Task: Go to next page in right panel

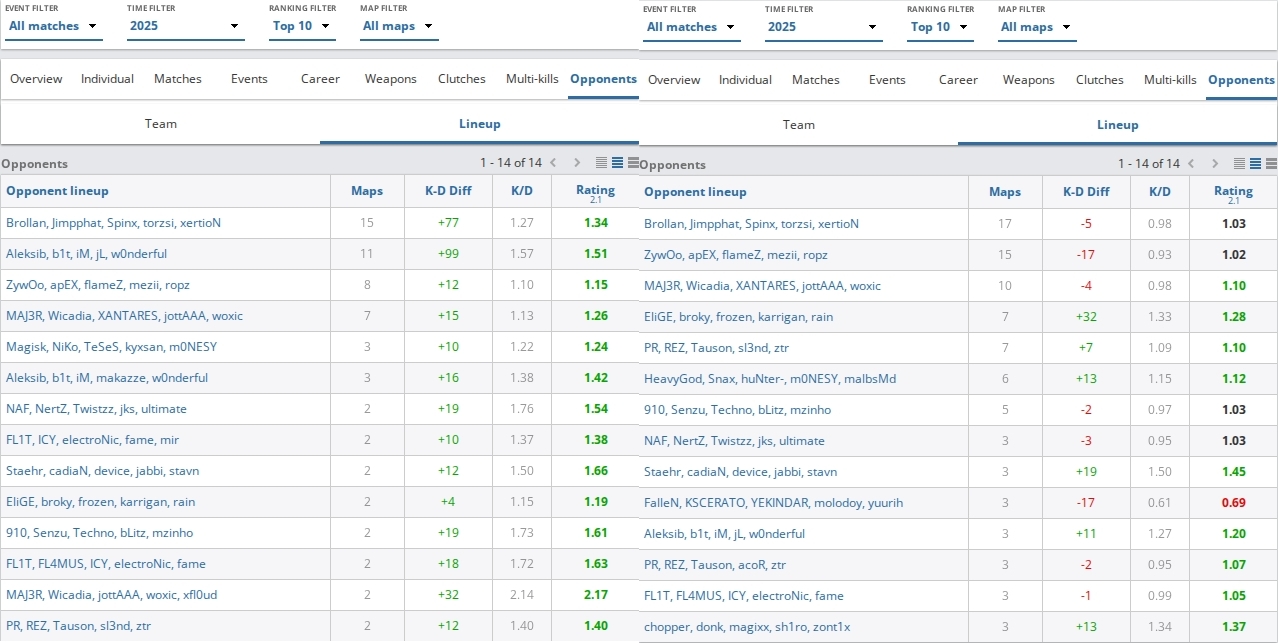Action: [x=1215, y=164]
